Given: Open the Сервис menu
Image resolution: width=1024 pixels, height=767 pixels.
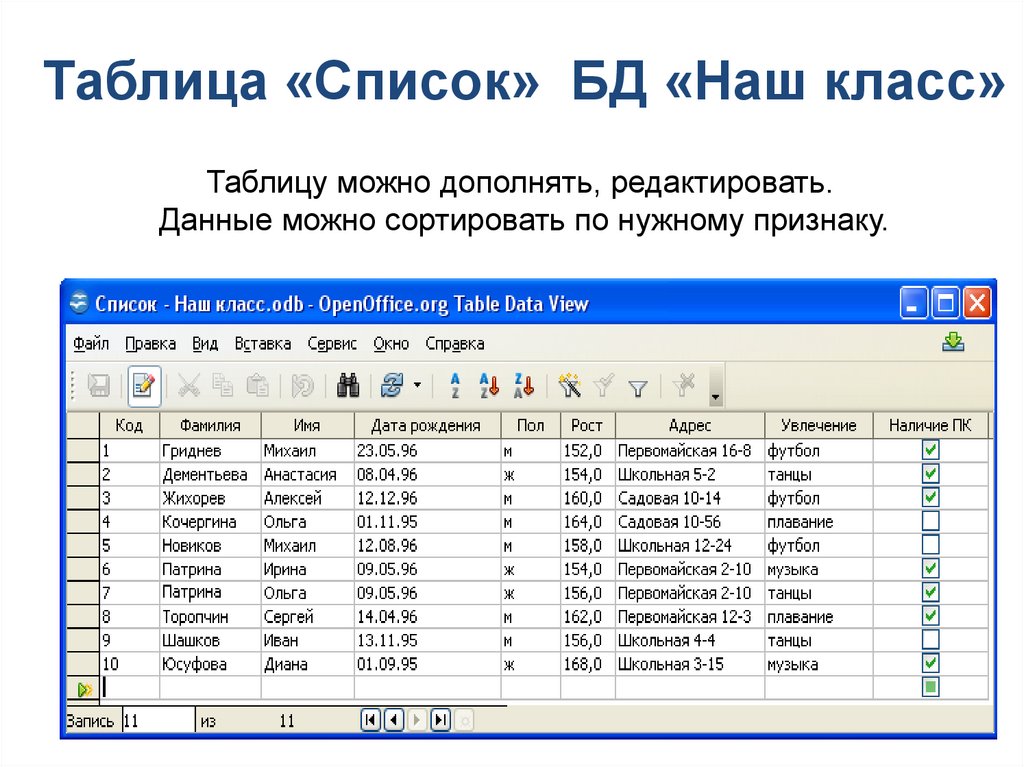Looking at the screenshot, I should click(332, 344).
